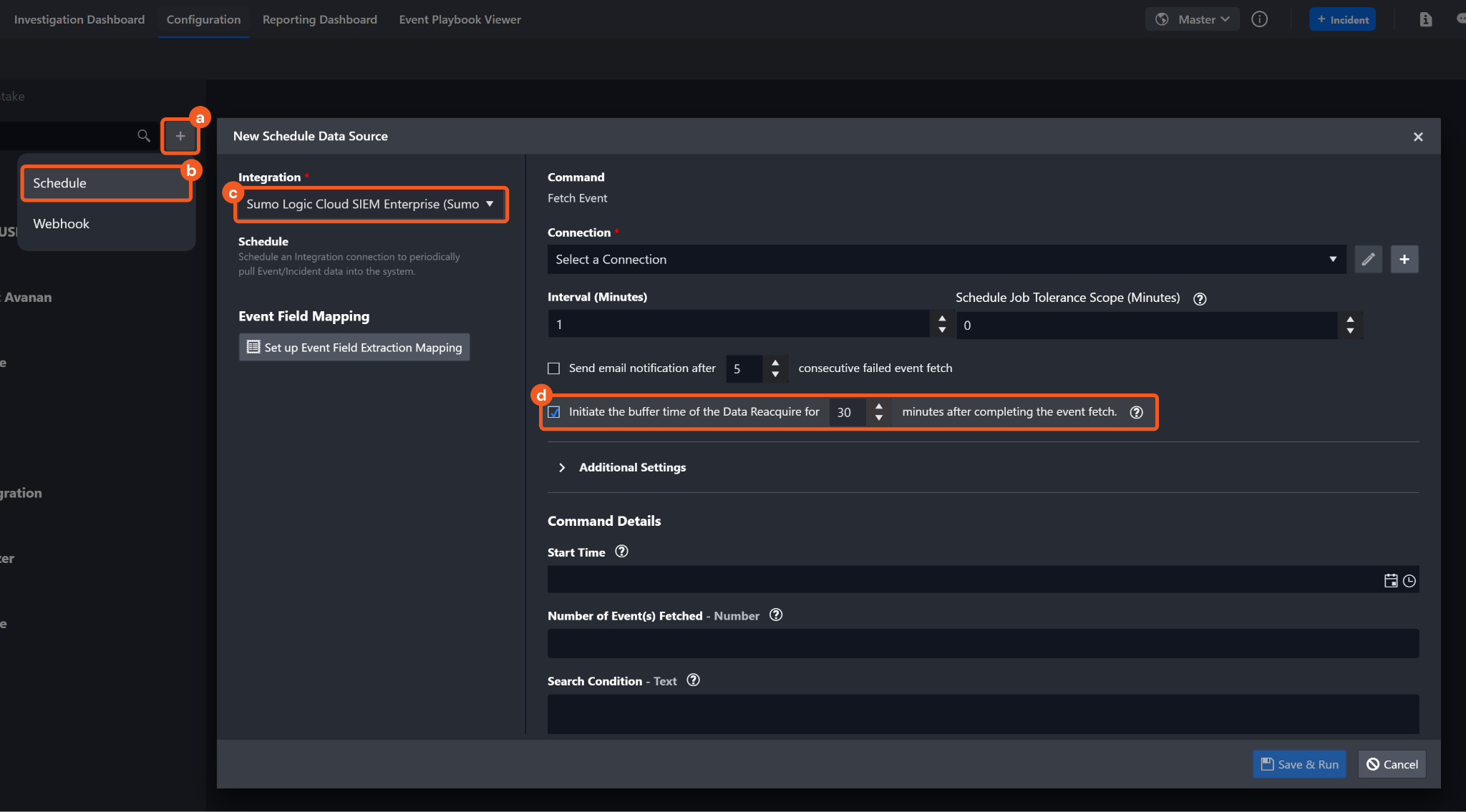The width and height of the screenshot is (1466, 812).
Task: Enable Send email notification checkbox
Action: (554, 368)
